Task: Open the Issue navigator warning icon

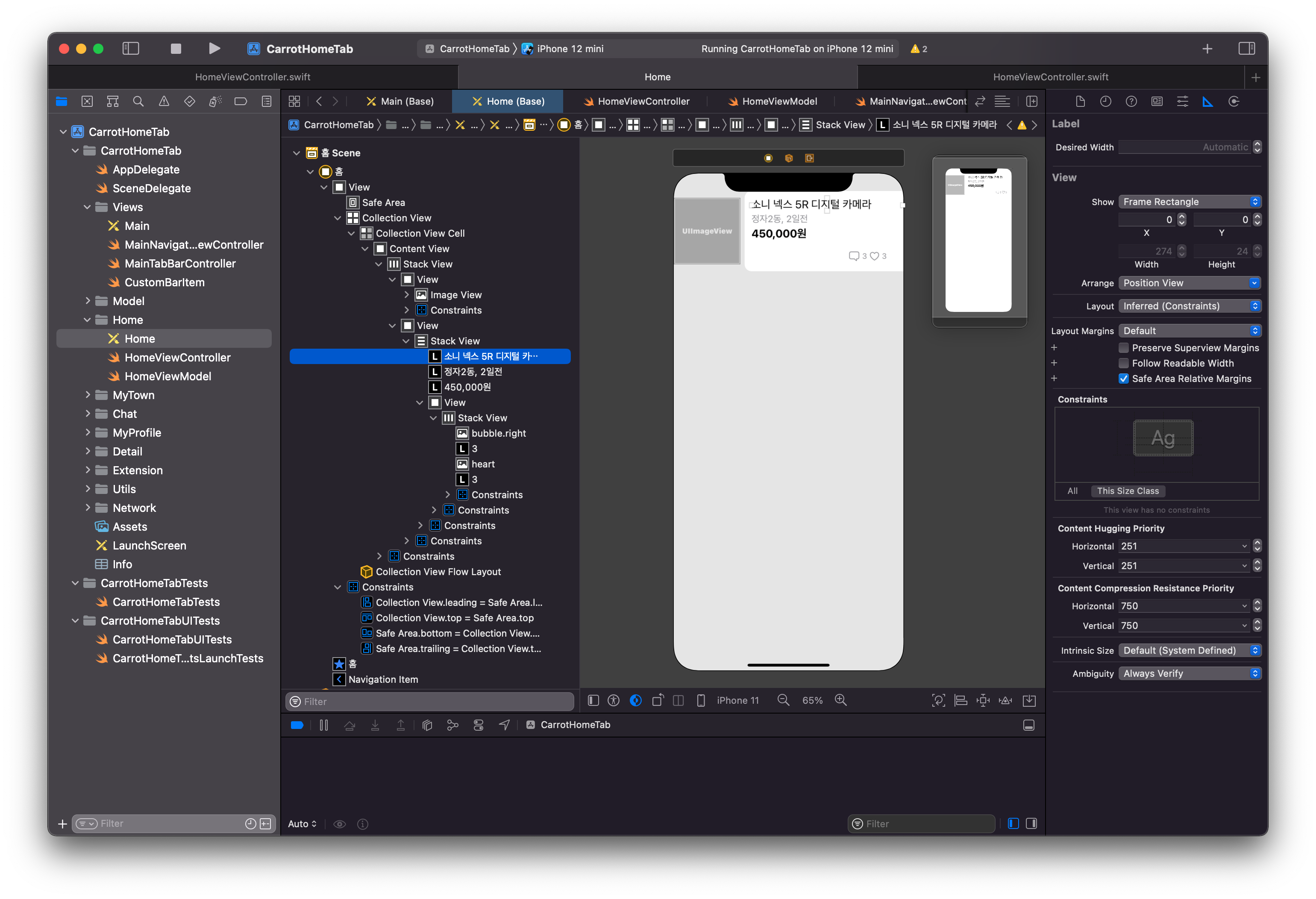Action: click(x=164, y=101)
